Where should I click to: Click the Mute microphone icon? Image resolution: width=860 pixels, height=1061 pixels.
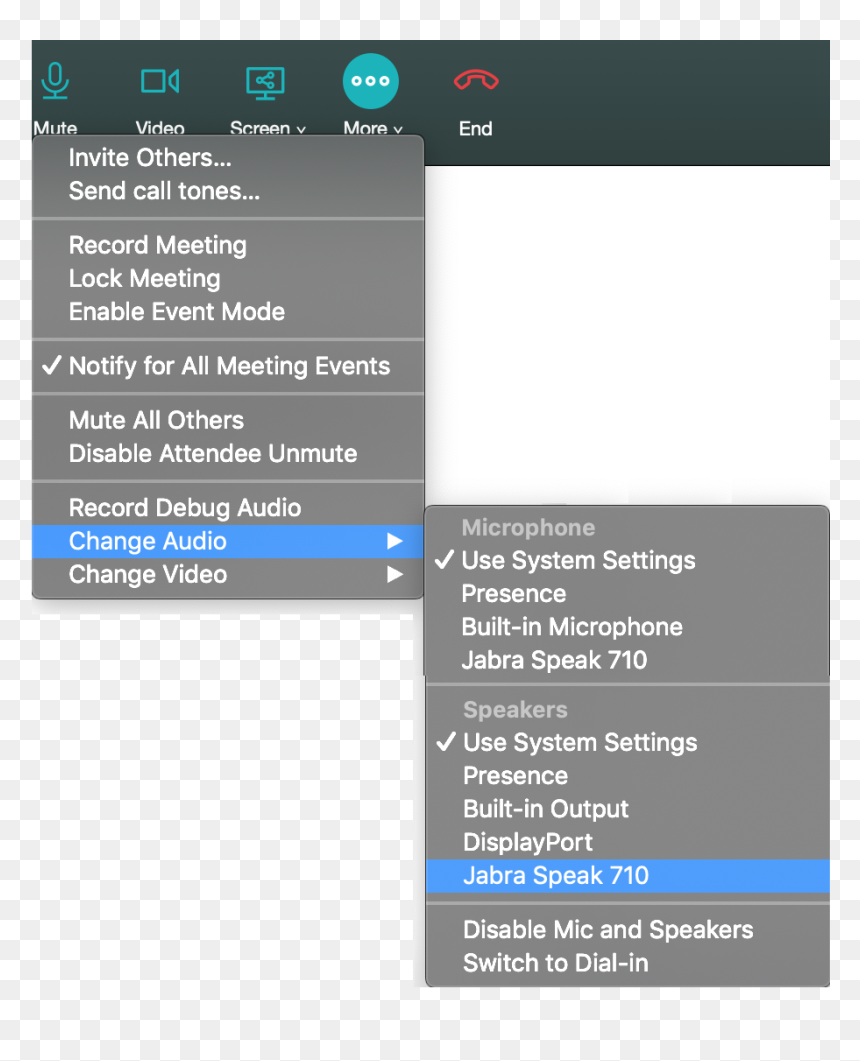[x=55, y=81]
